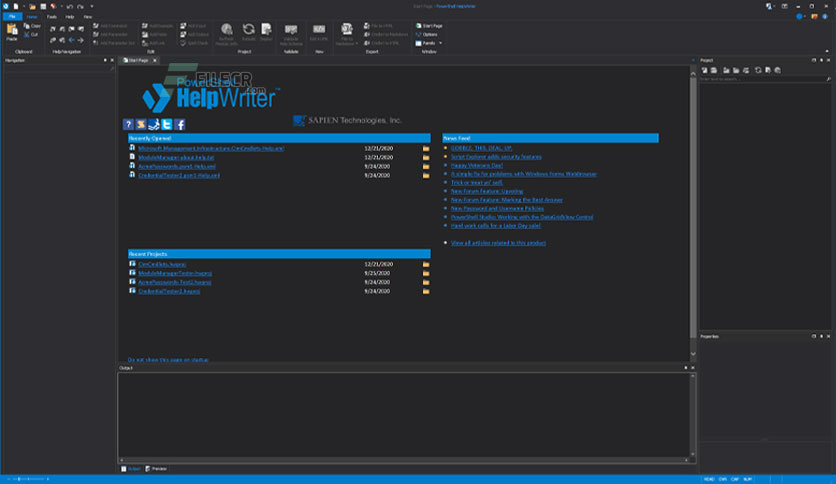This screenshot has height=484, width=836.
Task: Click the save icon in quick access toolbar
Action: coord(43,6)
